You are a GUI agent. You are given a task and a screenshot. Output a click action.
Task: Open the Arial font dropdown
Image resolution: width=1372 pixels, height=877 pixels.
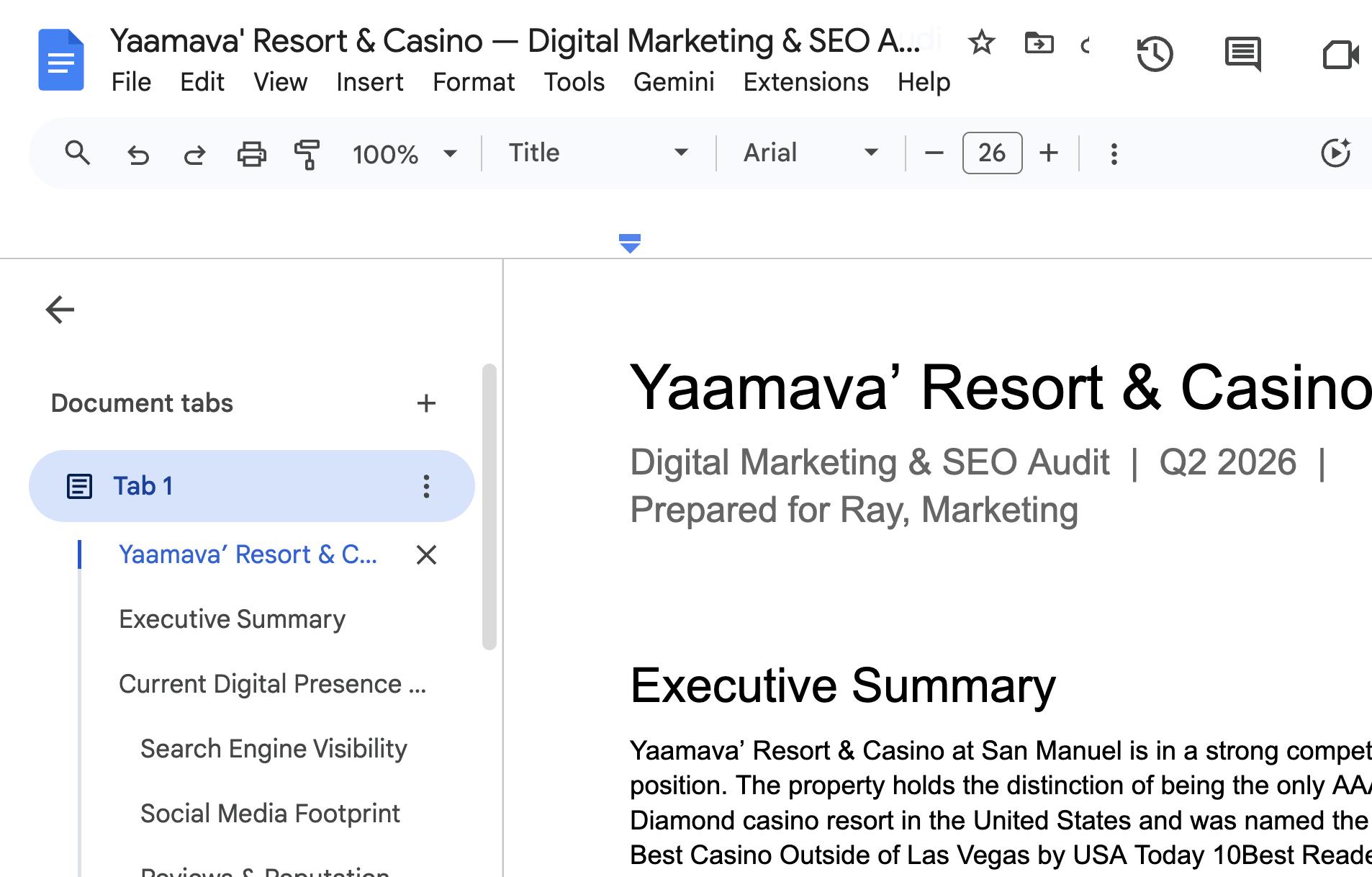(x=810, y=153)
